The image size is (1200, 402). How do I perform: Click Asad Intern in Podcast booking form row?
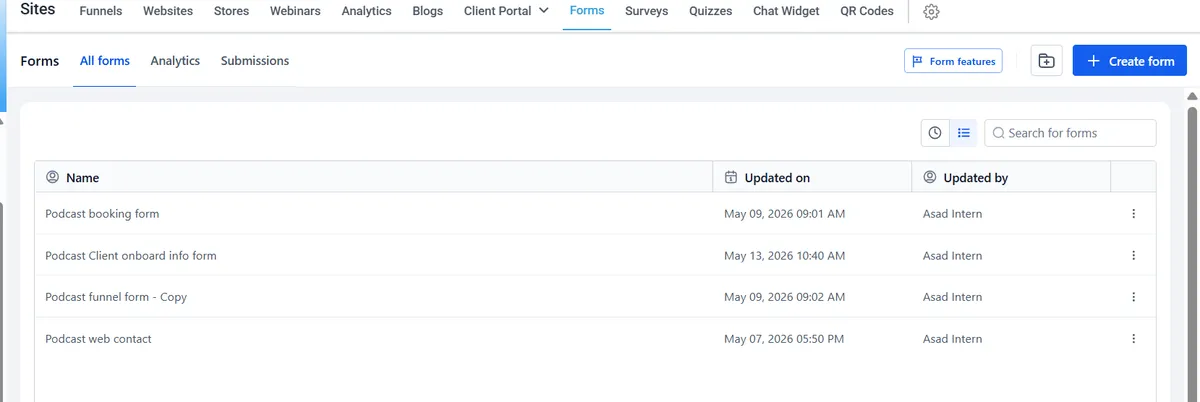(x=952, y=214)
